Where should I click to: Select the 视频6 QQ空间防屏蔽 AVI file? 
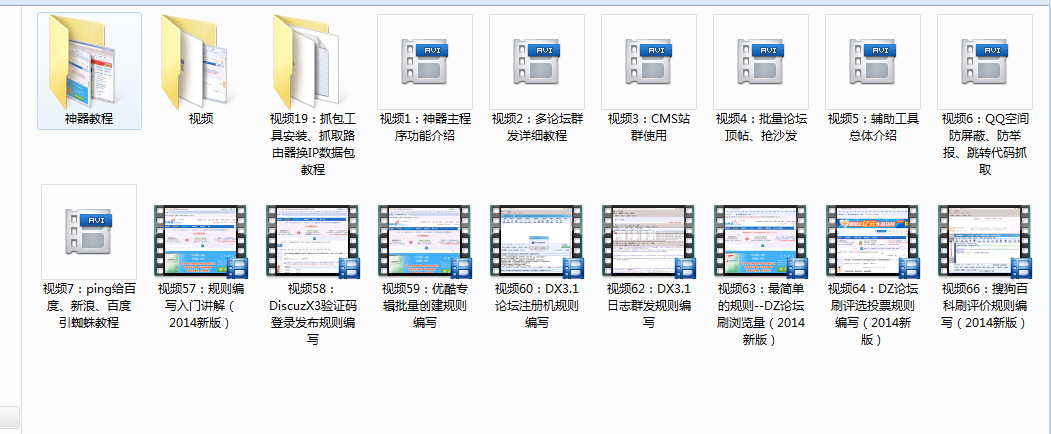(984, 62)
